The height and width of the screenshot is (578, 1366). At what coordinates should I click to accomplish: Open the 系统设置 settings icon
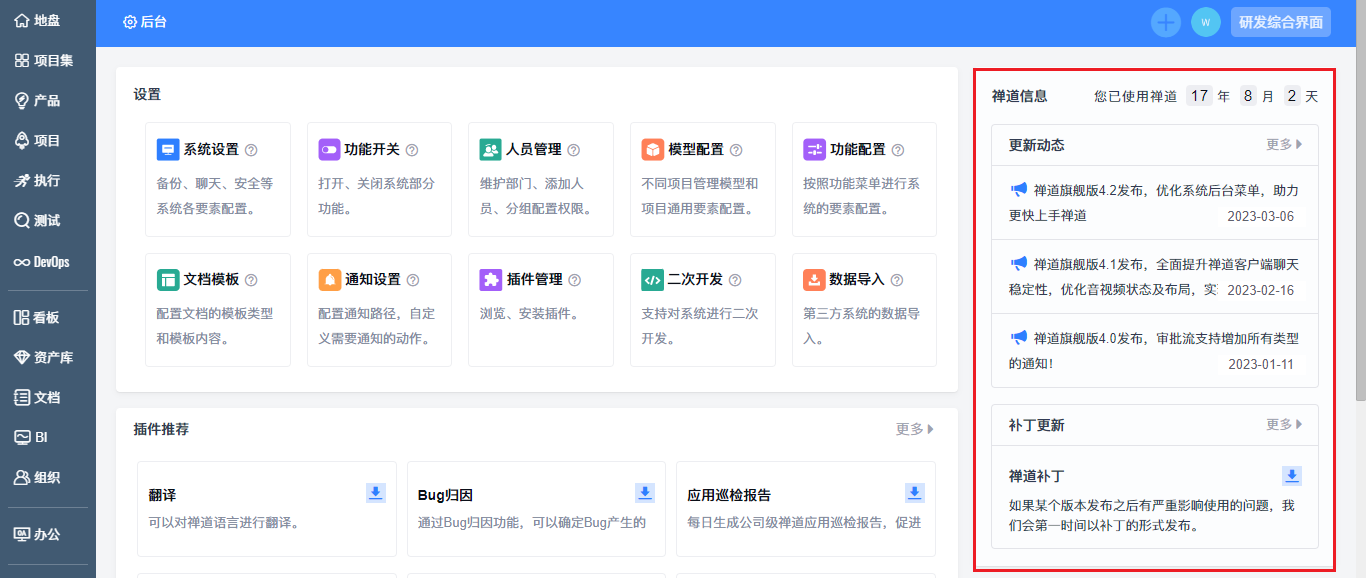168,150
